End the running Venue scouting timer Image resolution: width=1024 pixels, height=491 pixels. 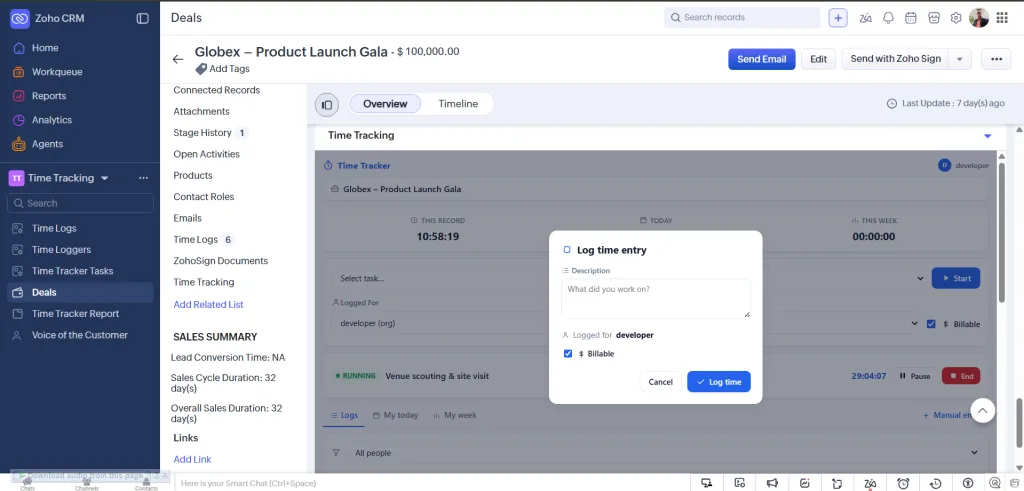[x=961, y=376]
